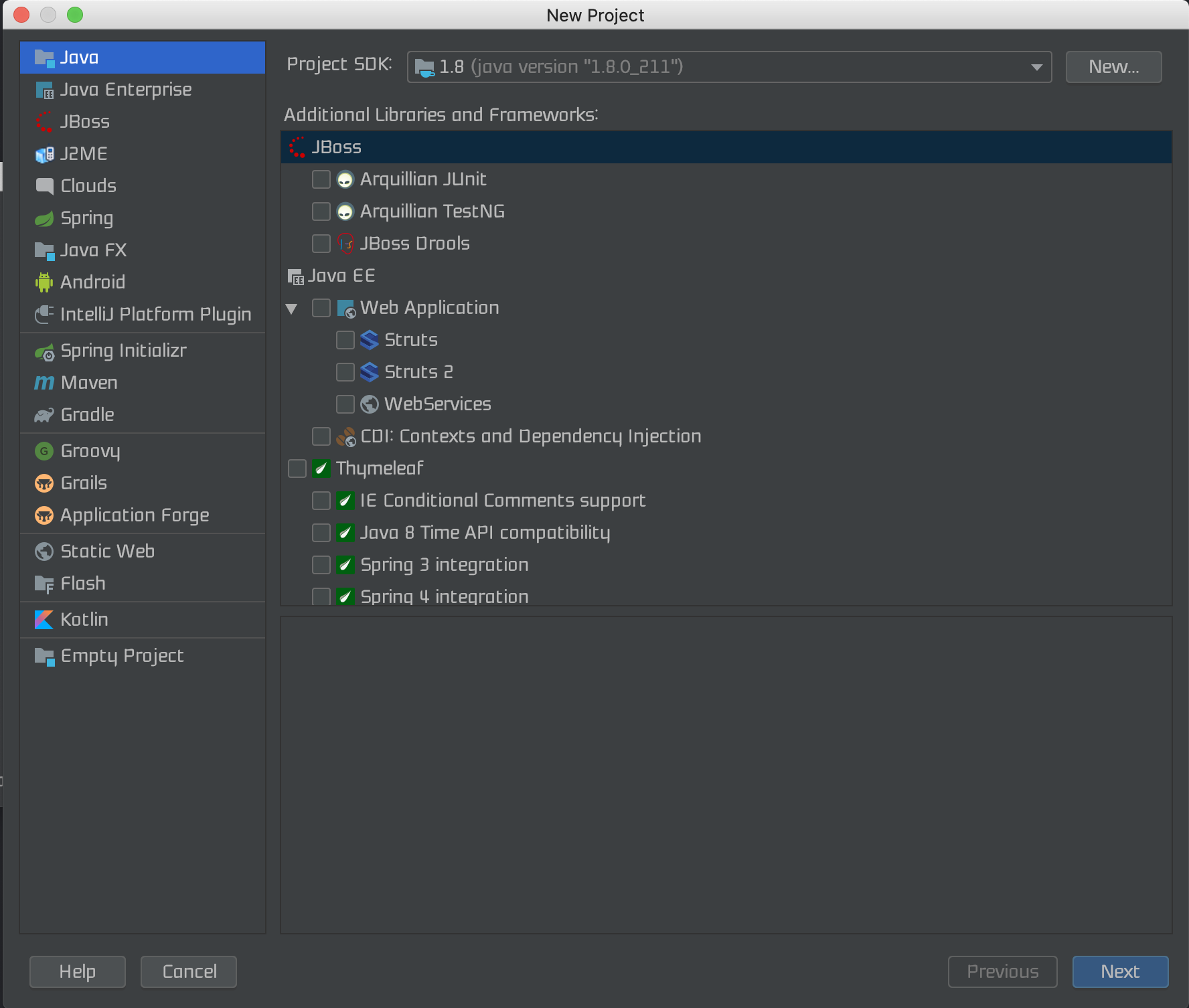Check CDI Contexts and Dependency Injection
The height and width of the screenshot is (1008, 1189).
321,436
